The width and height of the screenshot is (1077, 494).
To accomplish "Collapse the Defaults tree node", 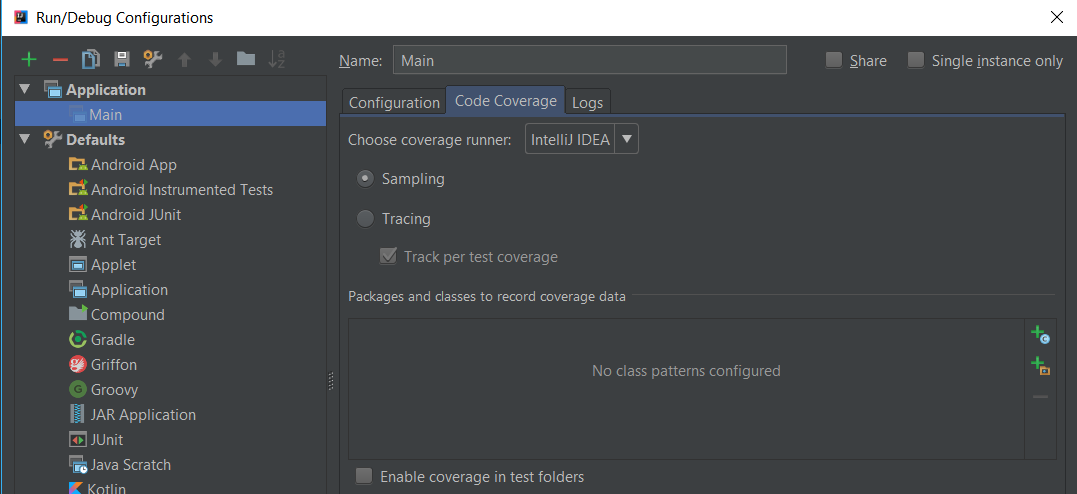I will (x=25, y=139).
